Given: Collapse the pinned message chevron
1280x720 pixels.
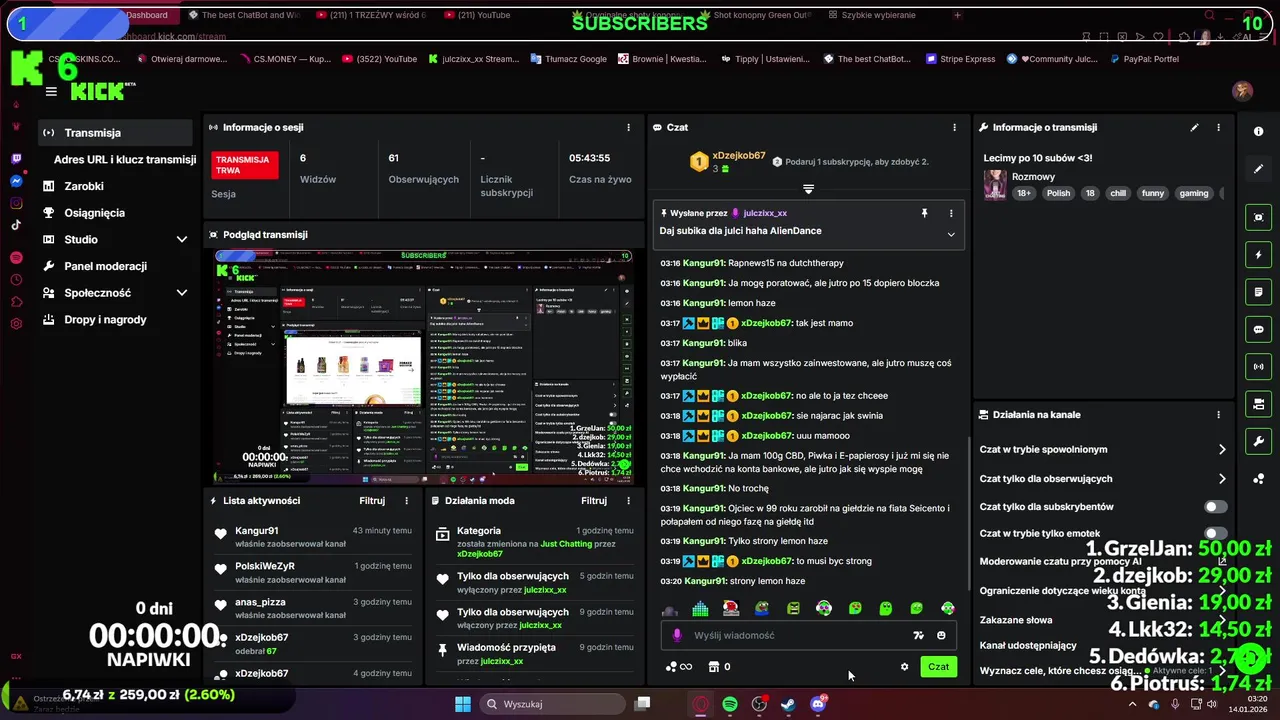Looking at the screenshot, I should pyautogui.click(x=950, y=234).
